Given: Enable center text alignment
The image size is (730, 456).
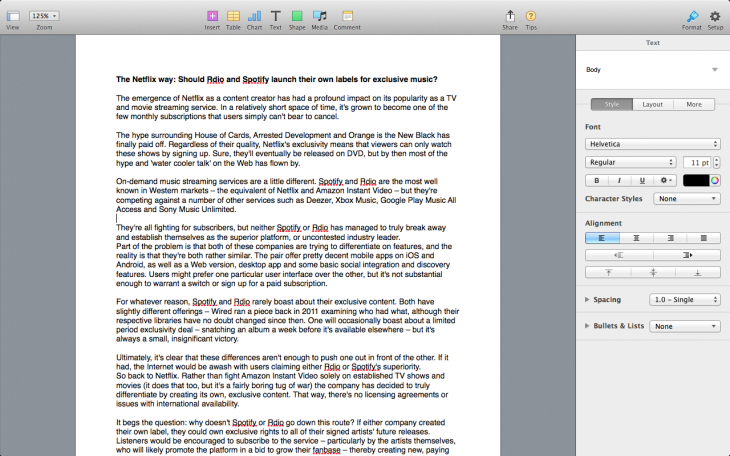Looking at the screenshot, I should 636,238.
